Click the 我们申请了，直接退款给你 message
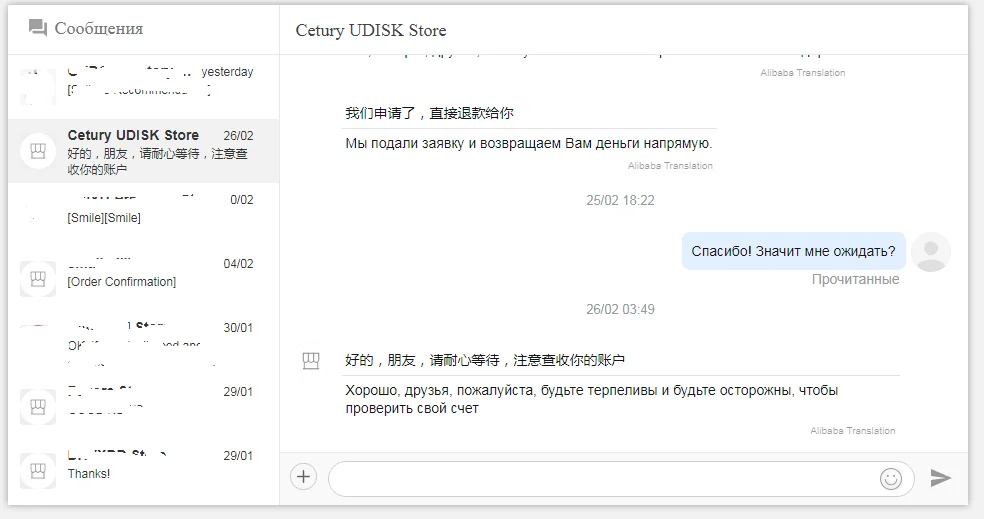This screenshot has width=984, height=519. tap(429, 113)
